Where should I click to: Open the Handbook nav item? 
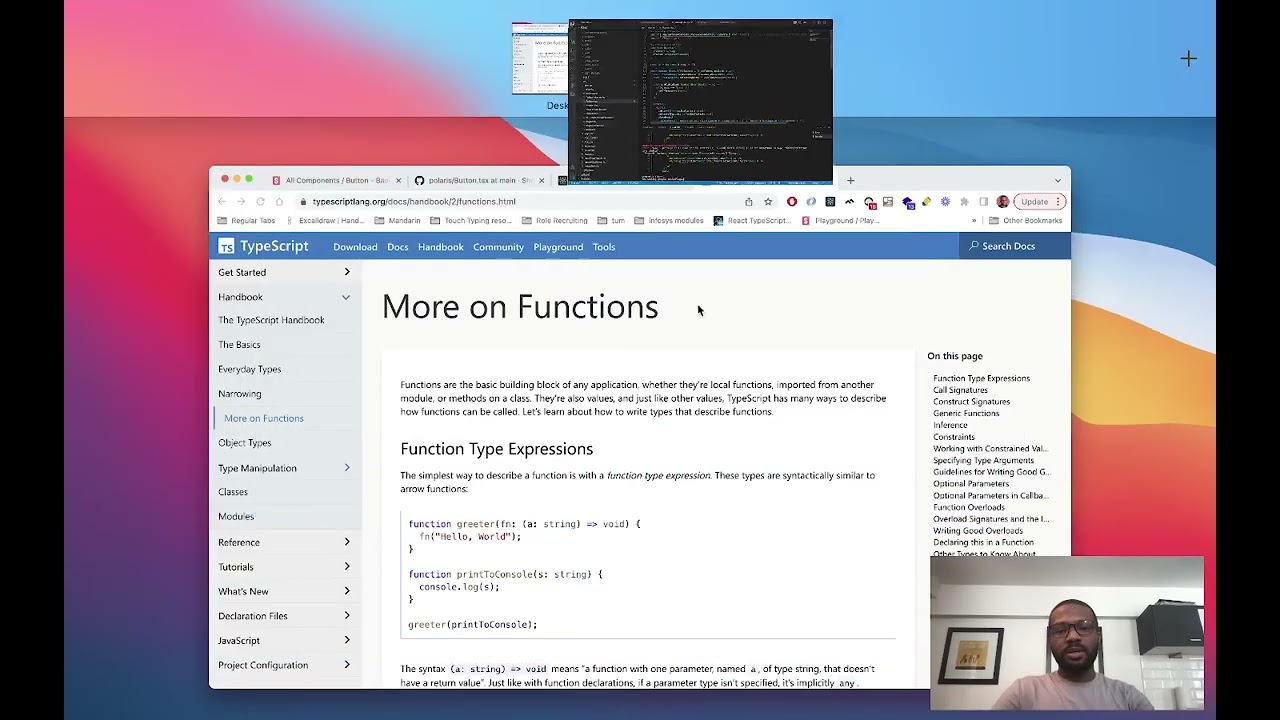pos(441,247)
